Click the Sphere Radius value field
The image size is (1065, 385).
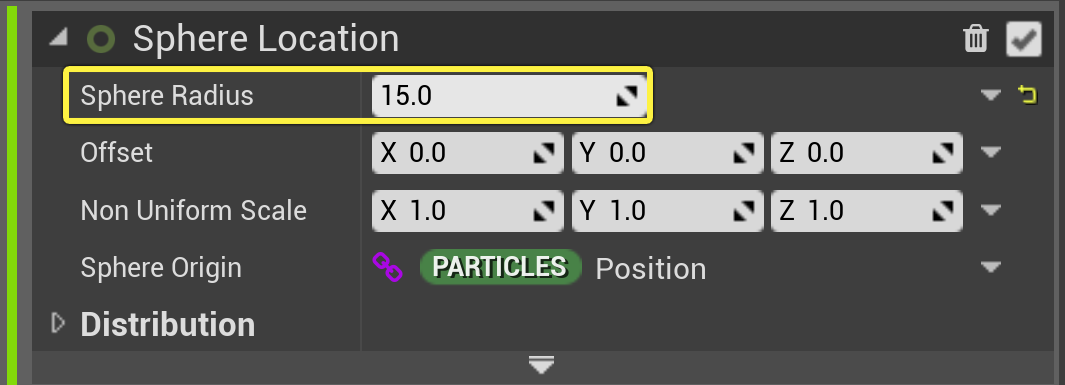coord(509,95)
